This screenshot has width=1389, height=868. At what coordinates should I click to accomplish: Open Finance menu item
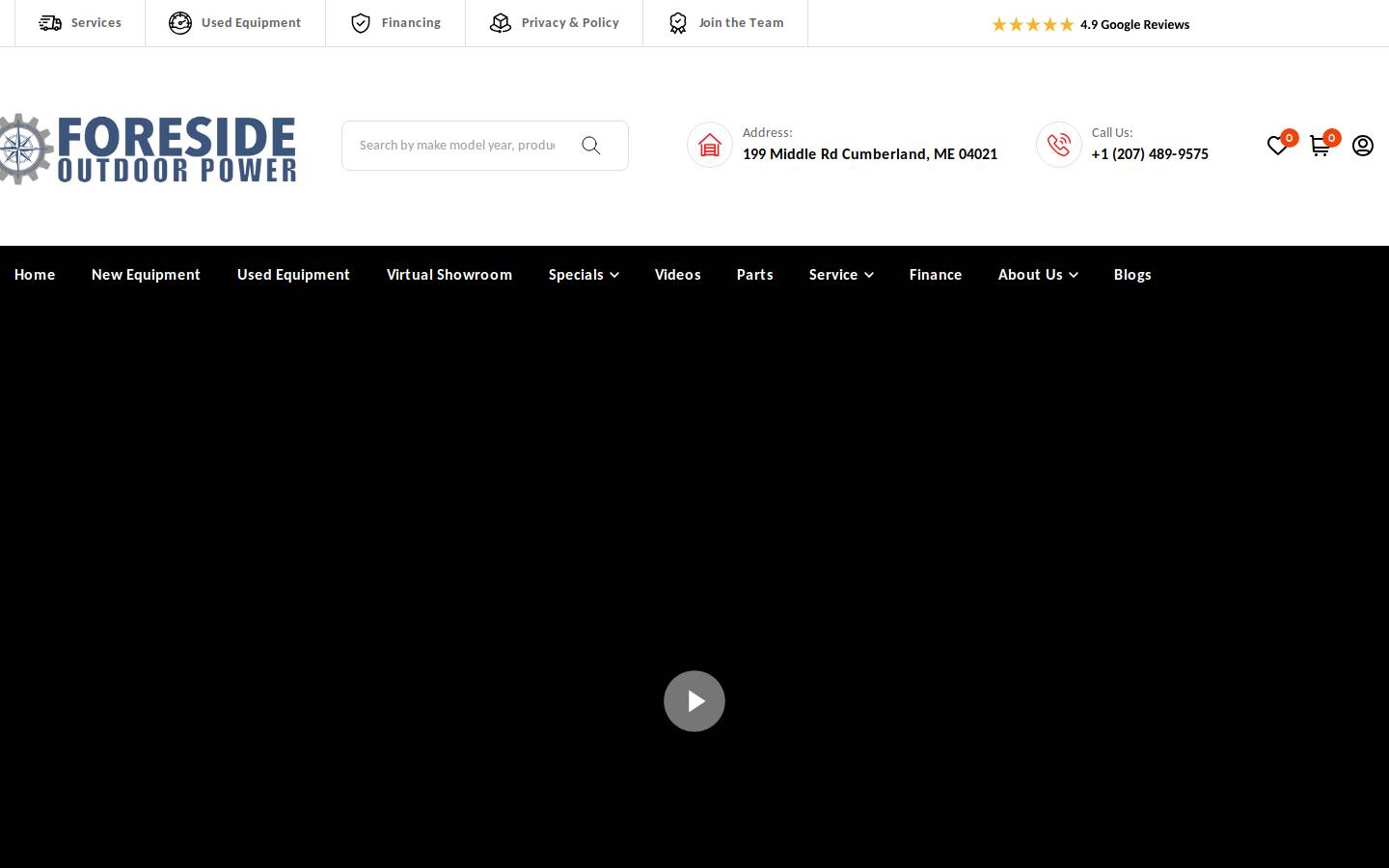(936, 275)
